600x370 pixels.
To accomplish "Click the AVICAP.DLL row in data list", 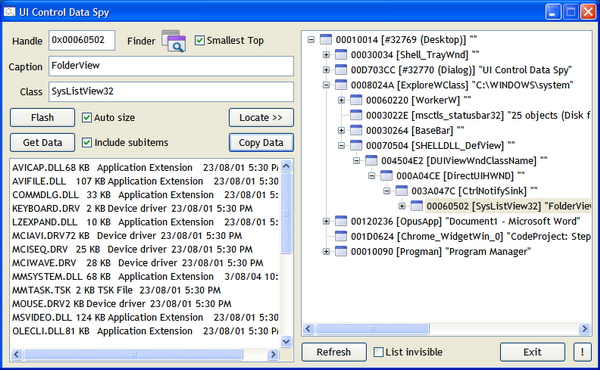I will point(145,168).
